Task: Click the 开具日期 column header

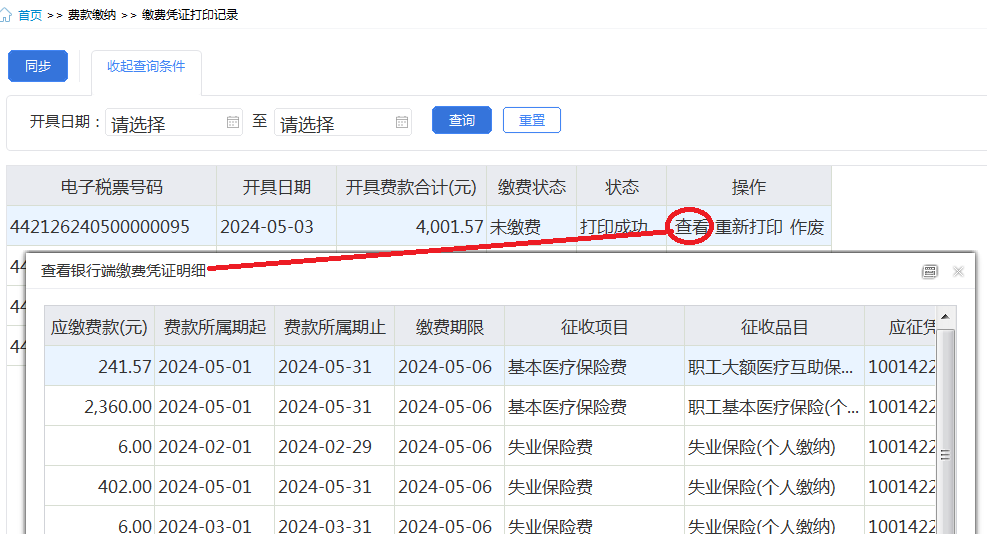Action: (x=276, y=186)
